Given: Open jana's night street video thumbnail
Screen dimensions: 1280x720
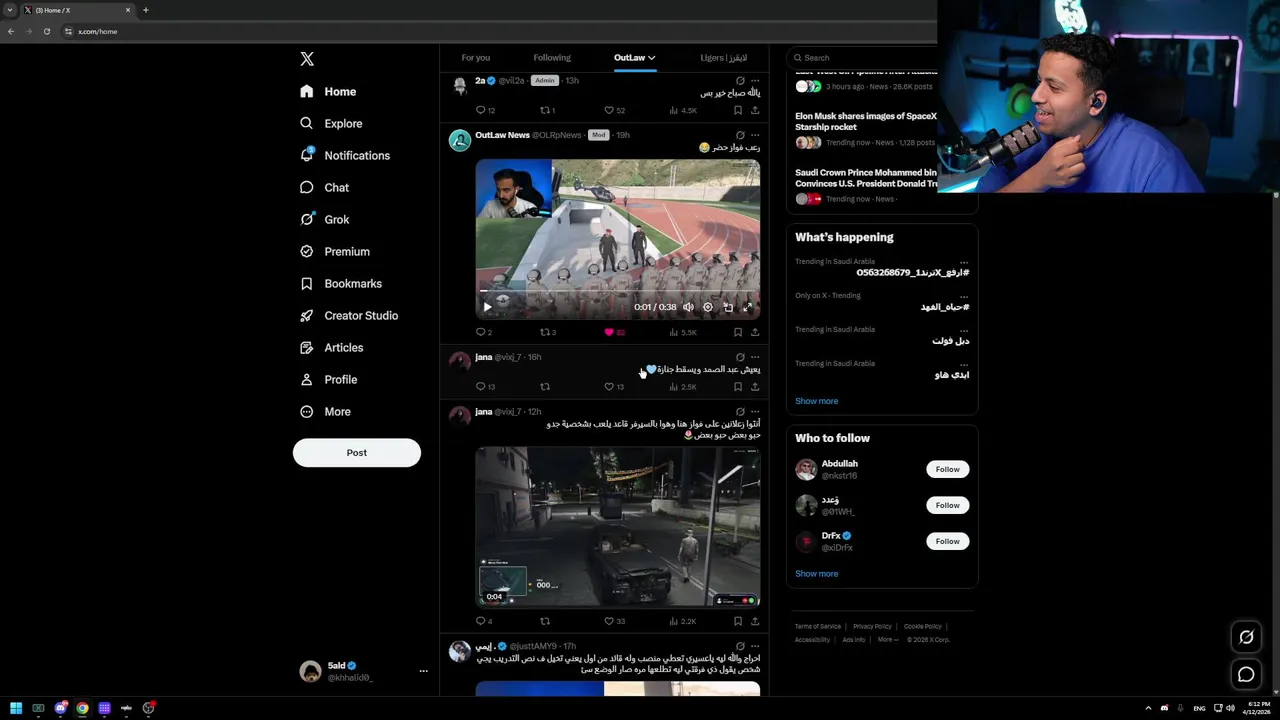Looking at the screenshot, I should (x=617, y=526).
